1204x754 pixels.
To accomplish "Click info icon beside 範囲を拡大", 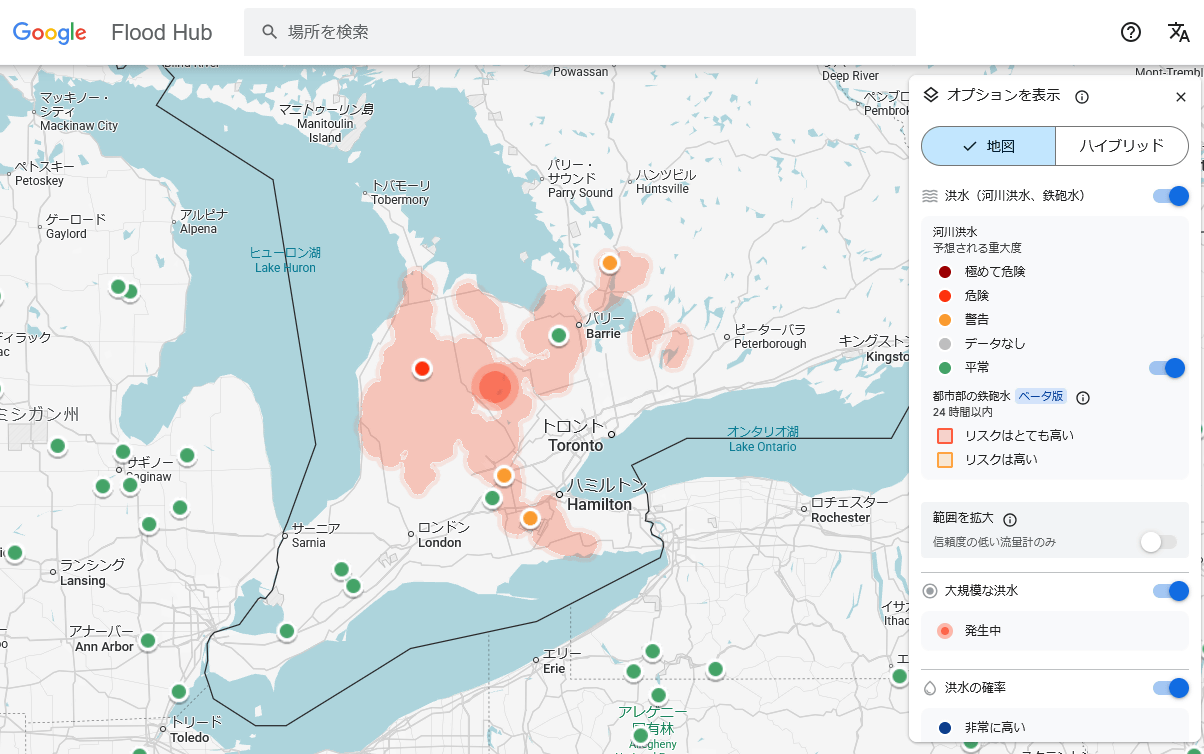I will (1010, 520).
